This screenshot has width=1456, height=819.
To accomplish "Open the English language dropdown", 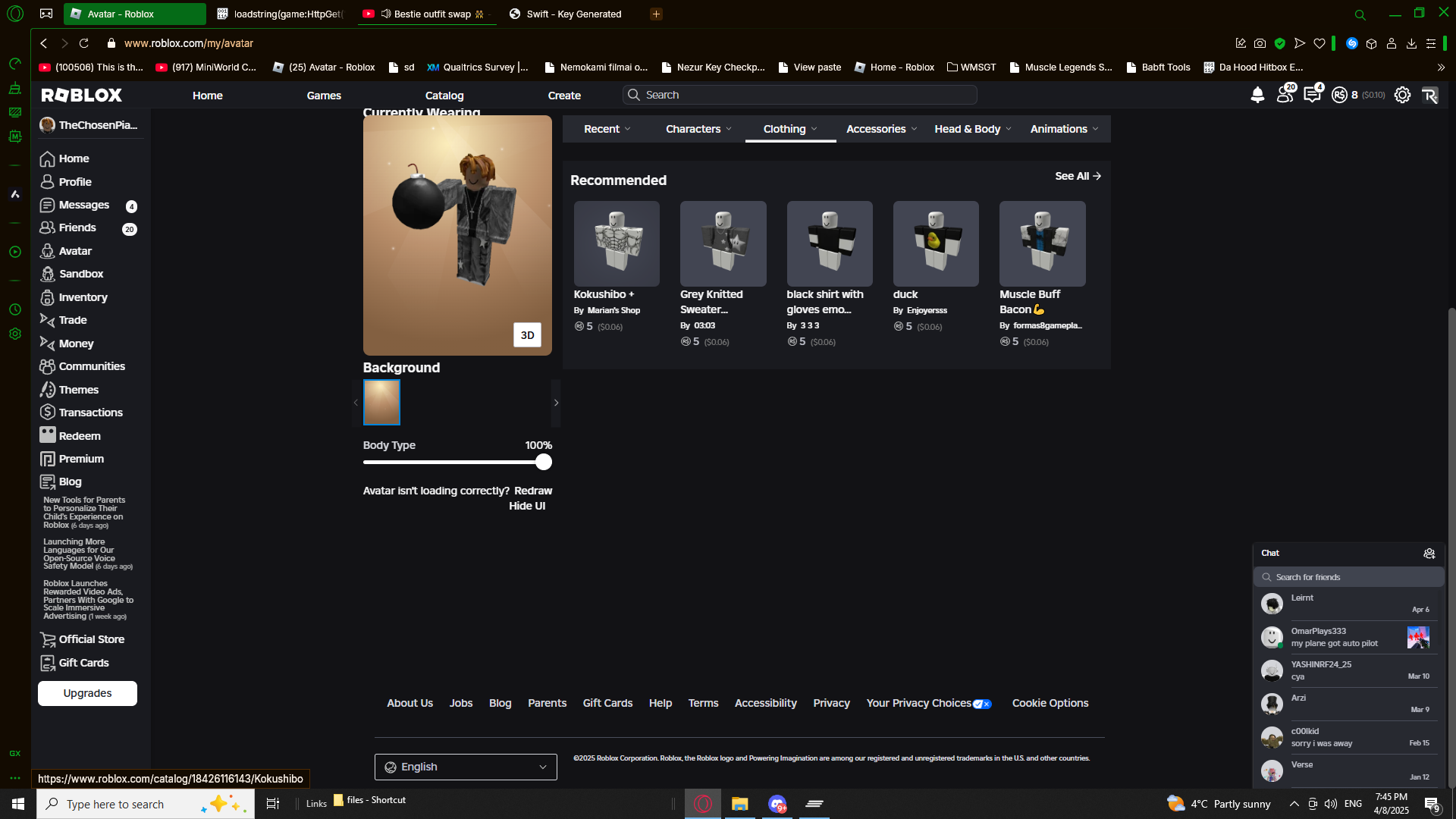I will (466, 767).
